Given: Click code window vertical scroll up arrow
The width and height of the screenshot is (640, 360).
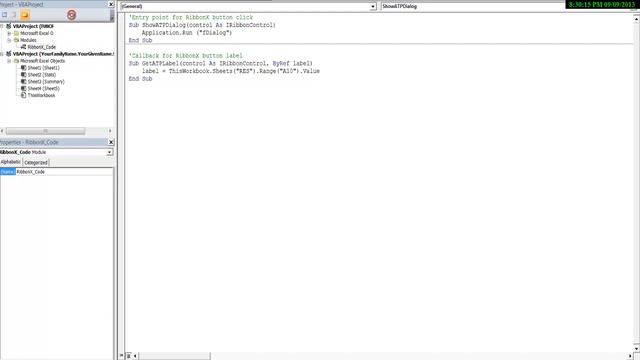Looking at the screenshot, I should point(636,19).
